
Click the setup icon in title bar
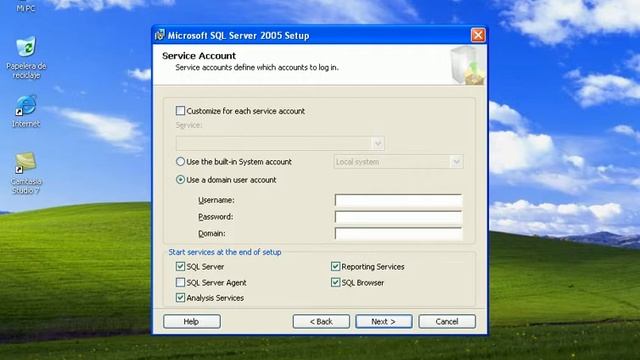pyautogui.click(x=160, y=35)
